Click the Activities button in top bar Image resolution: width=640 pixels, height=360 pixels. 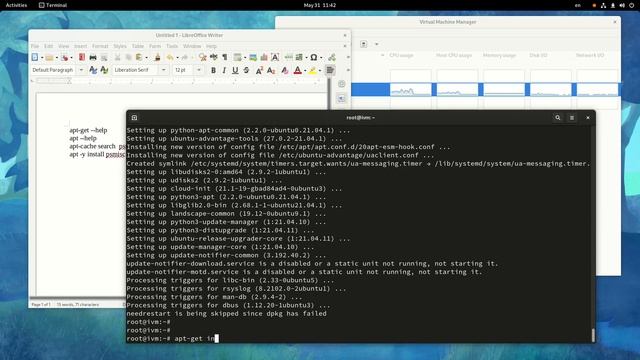tap(16, 5)
